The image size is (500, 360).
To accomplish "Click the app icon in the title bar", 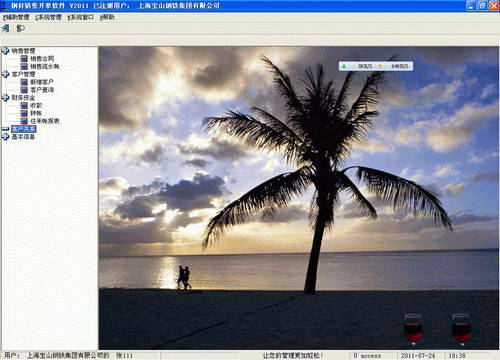I will tap(4, 5).
